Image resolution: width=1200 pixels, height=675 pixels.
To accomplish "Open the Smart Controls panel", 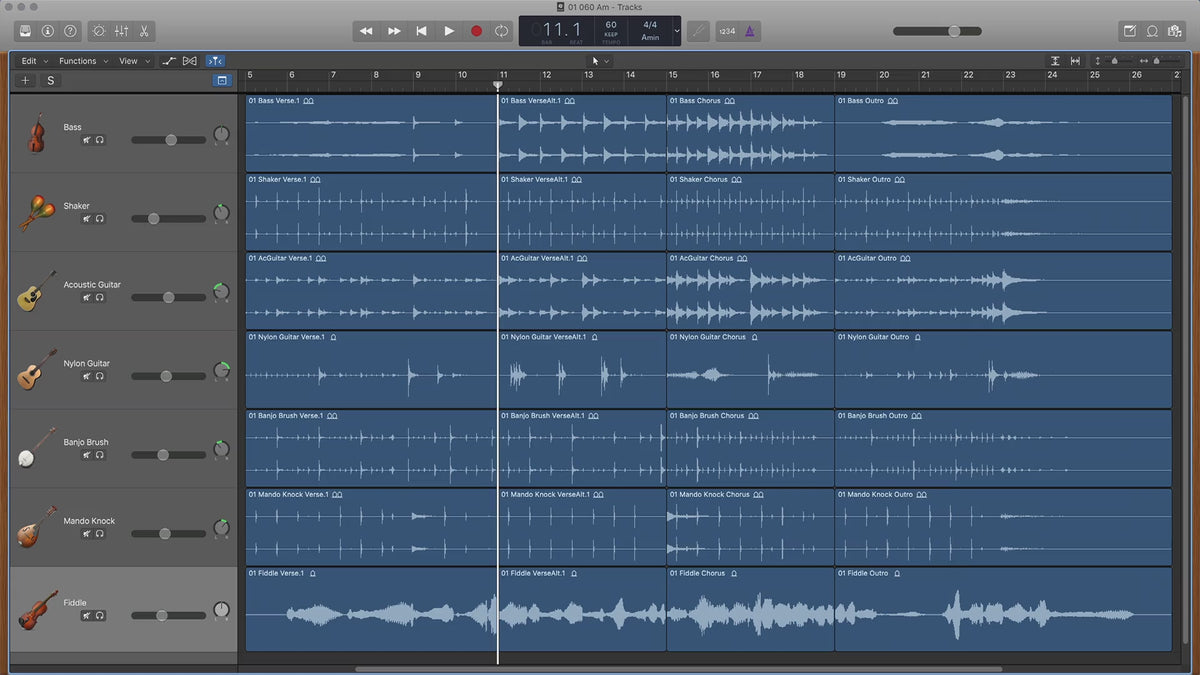I will [99, 31].
